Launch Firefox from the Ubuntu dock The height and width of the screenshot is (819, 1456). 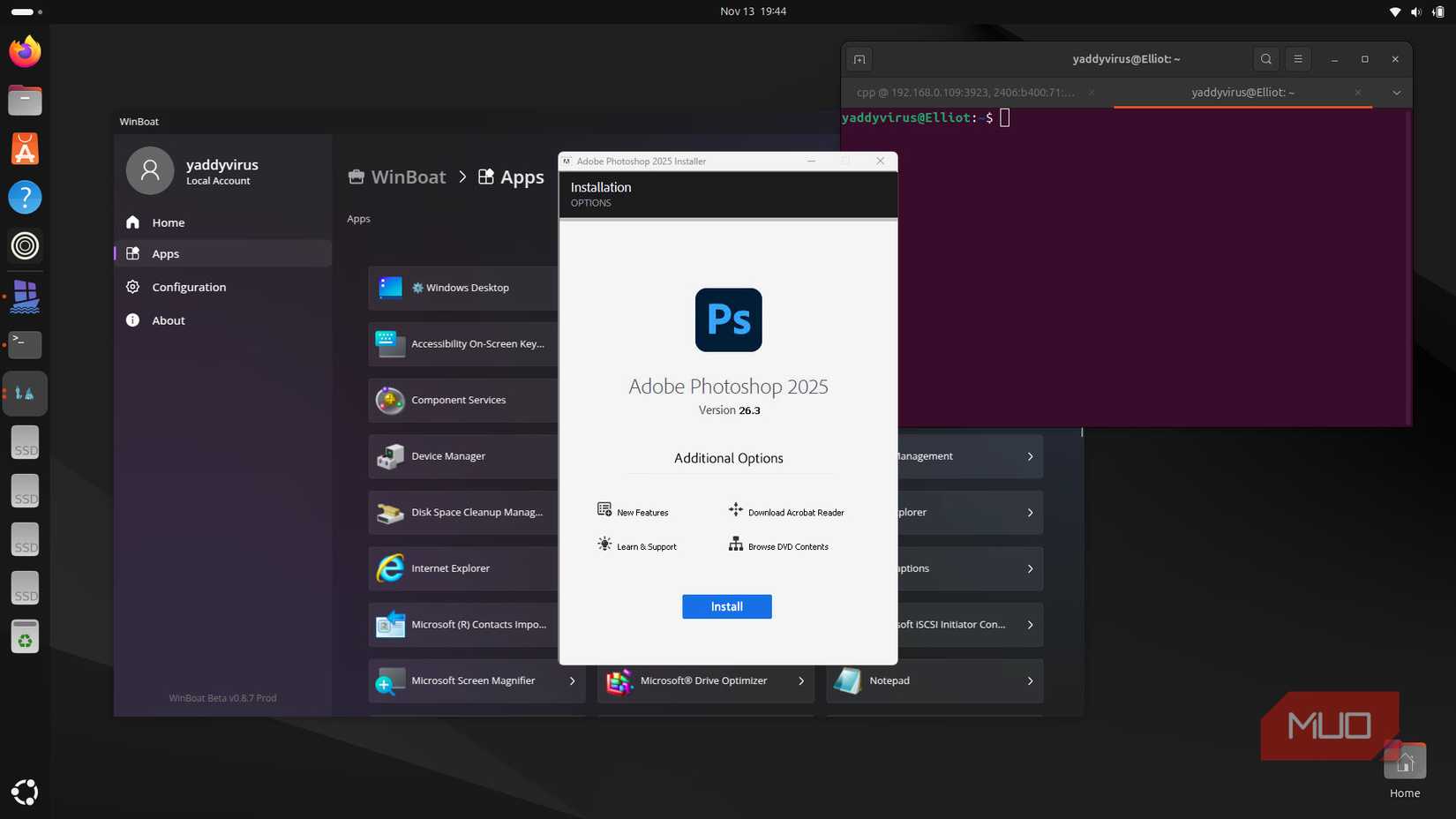(x=25, y=51)
